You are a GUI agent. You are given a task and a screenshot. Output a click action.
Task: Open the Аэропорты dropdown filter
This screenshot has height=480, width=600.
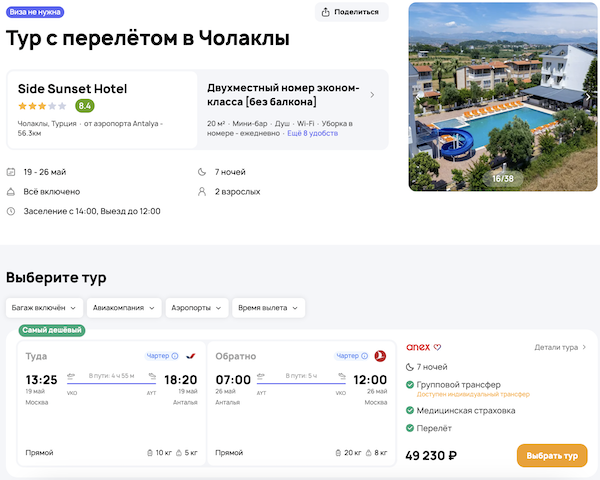coord(196,308)
